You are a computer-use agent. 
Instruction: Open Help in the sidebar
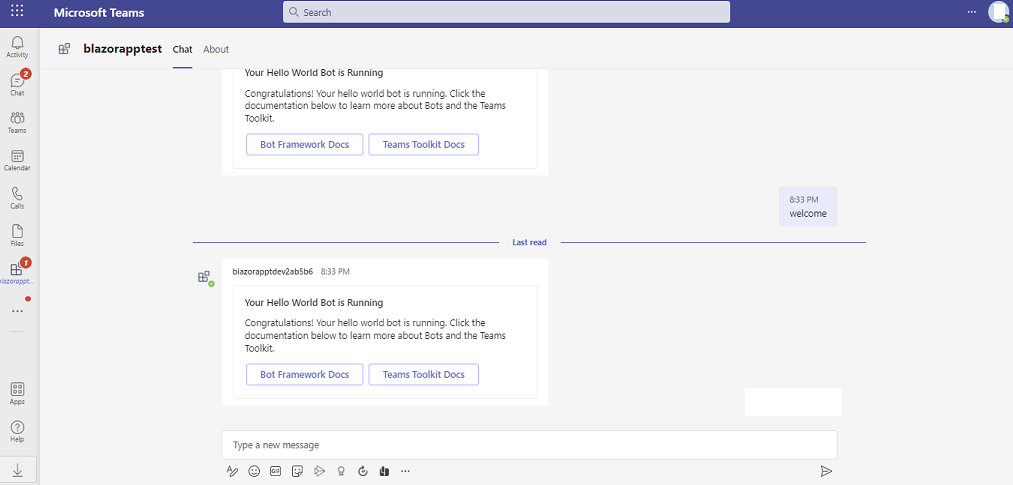point(17,431)
